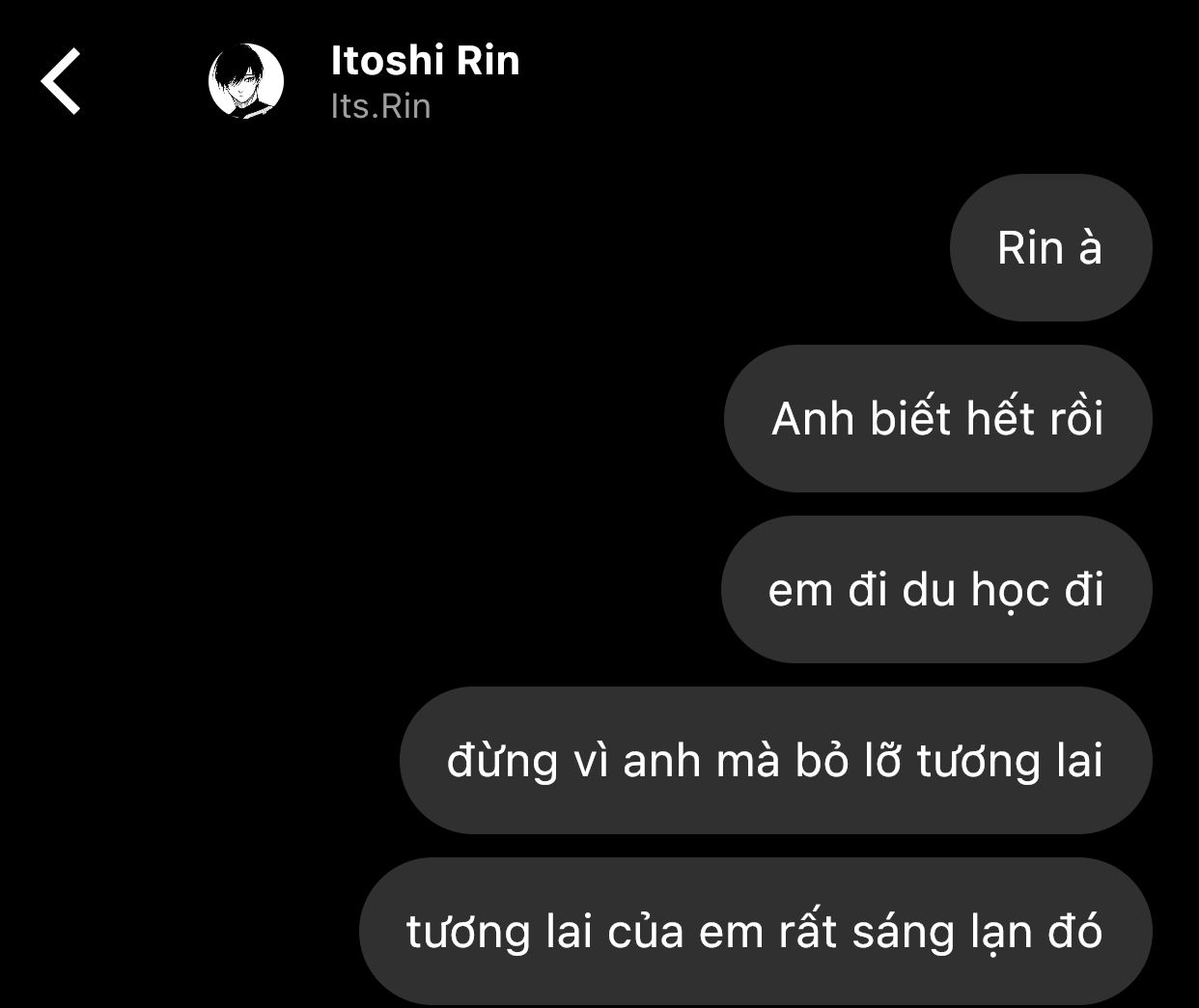This screenshot has height=1008, width=1199.
Task: Select the 'Rin à' message bubble
Action: click(x=1050, y=248)
